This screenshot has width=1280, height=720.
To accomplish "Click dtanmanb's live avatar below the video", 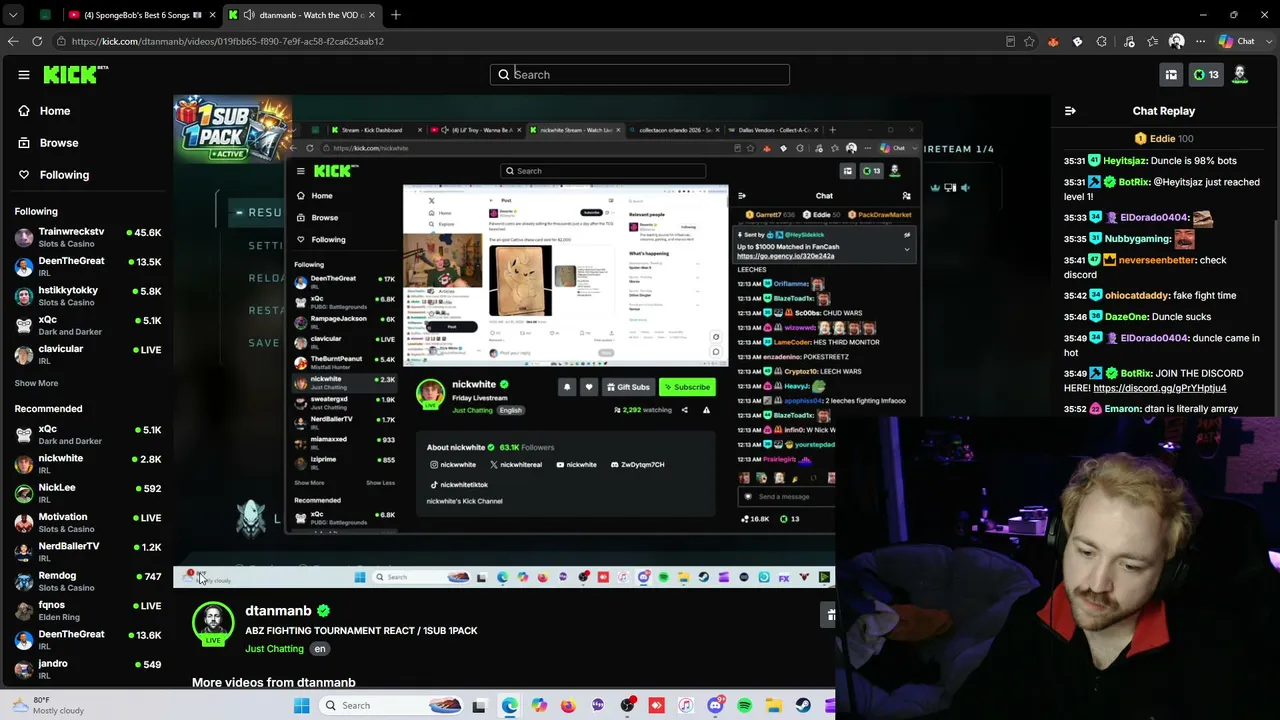I will 213,624.
